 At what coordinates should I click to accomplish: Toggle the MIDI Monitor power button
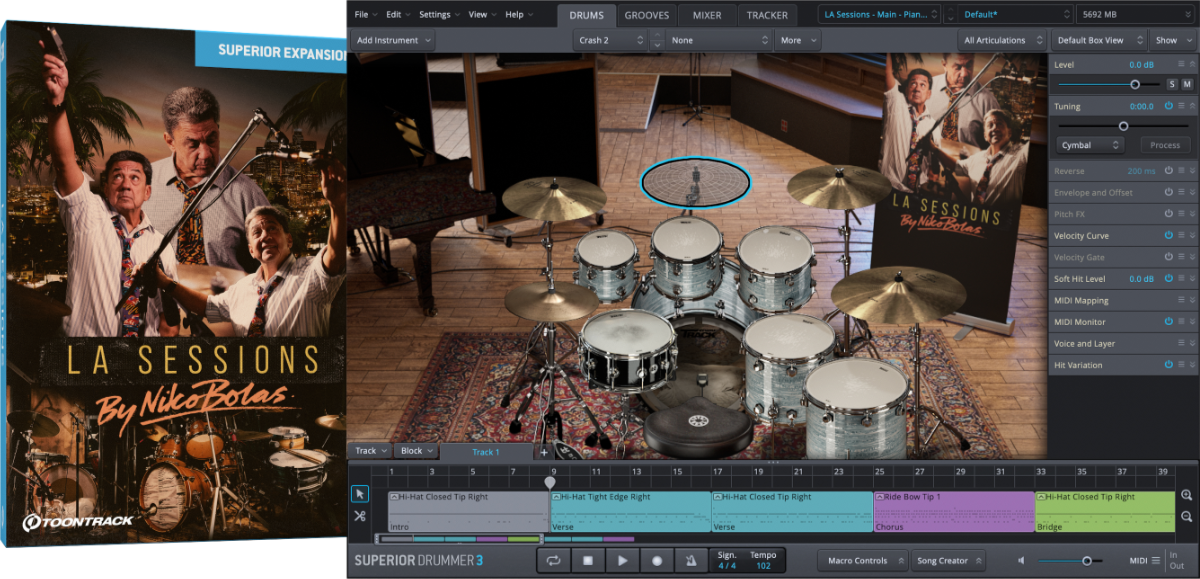pyautogui.click(x=1168, y=322)
